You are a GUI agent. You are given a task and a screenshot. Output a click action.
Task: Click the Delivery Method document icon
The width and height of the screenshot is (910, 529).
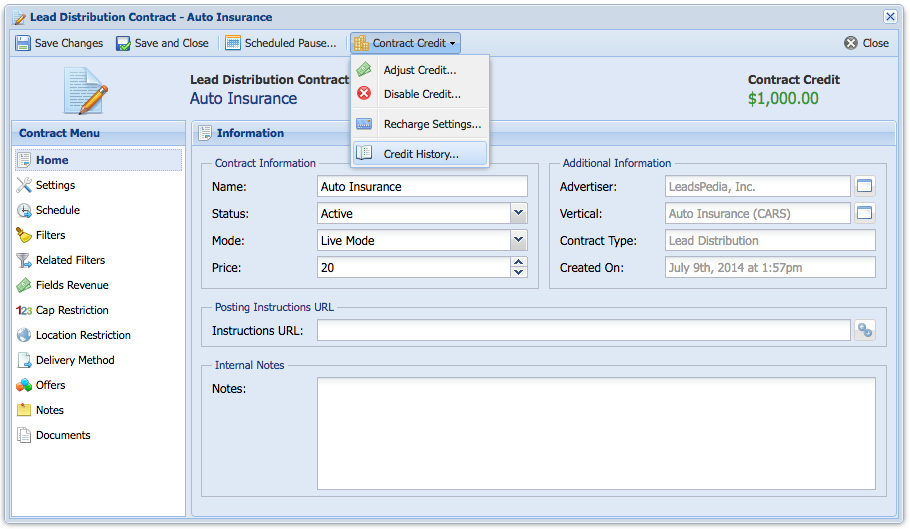pyautogui.click(x=24, y=360)
